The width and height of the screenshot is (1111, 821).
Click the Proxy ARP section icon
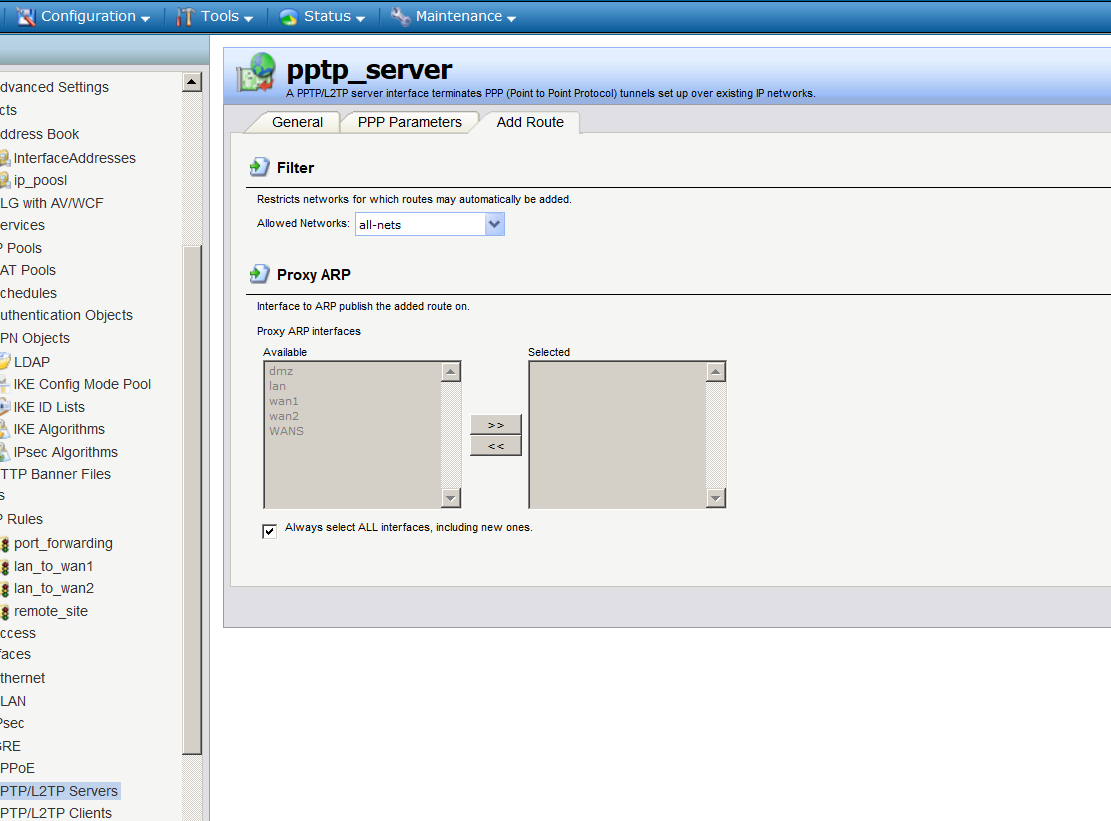coord(259,274)
